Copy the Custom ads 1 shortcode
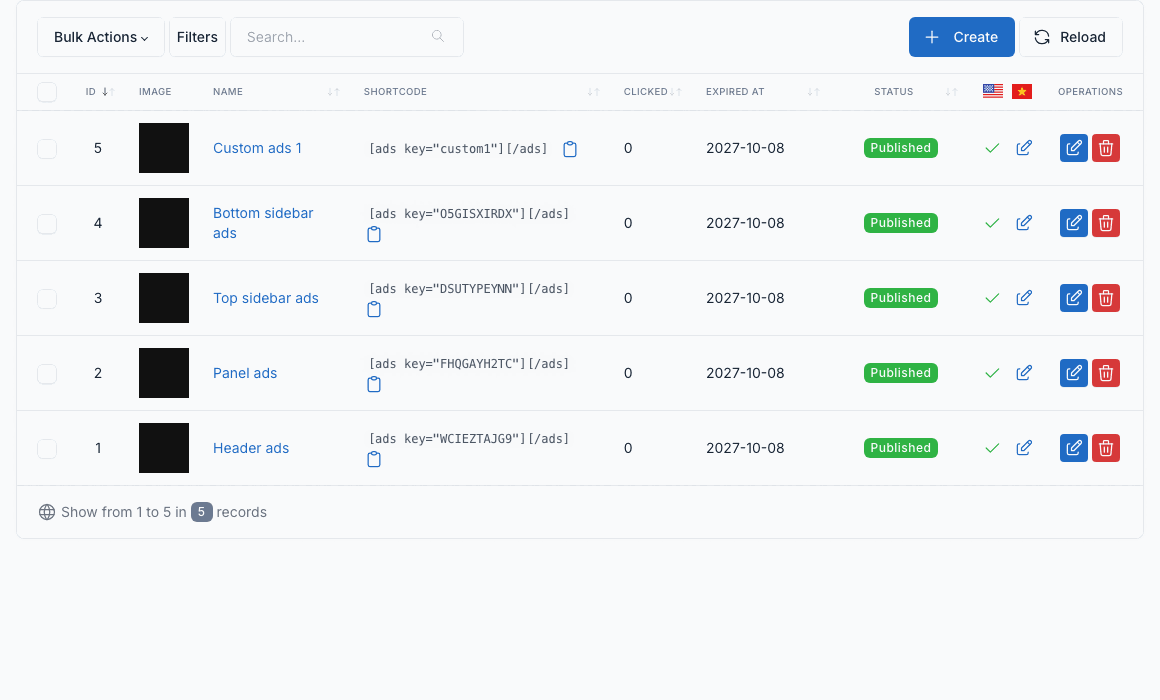1160x700 pixels. [570, 149]
